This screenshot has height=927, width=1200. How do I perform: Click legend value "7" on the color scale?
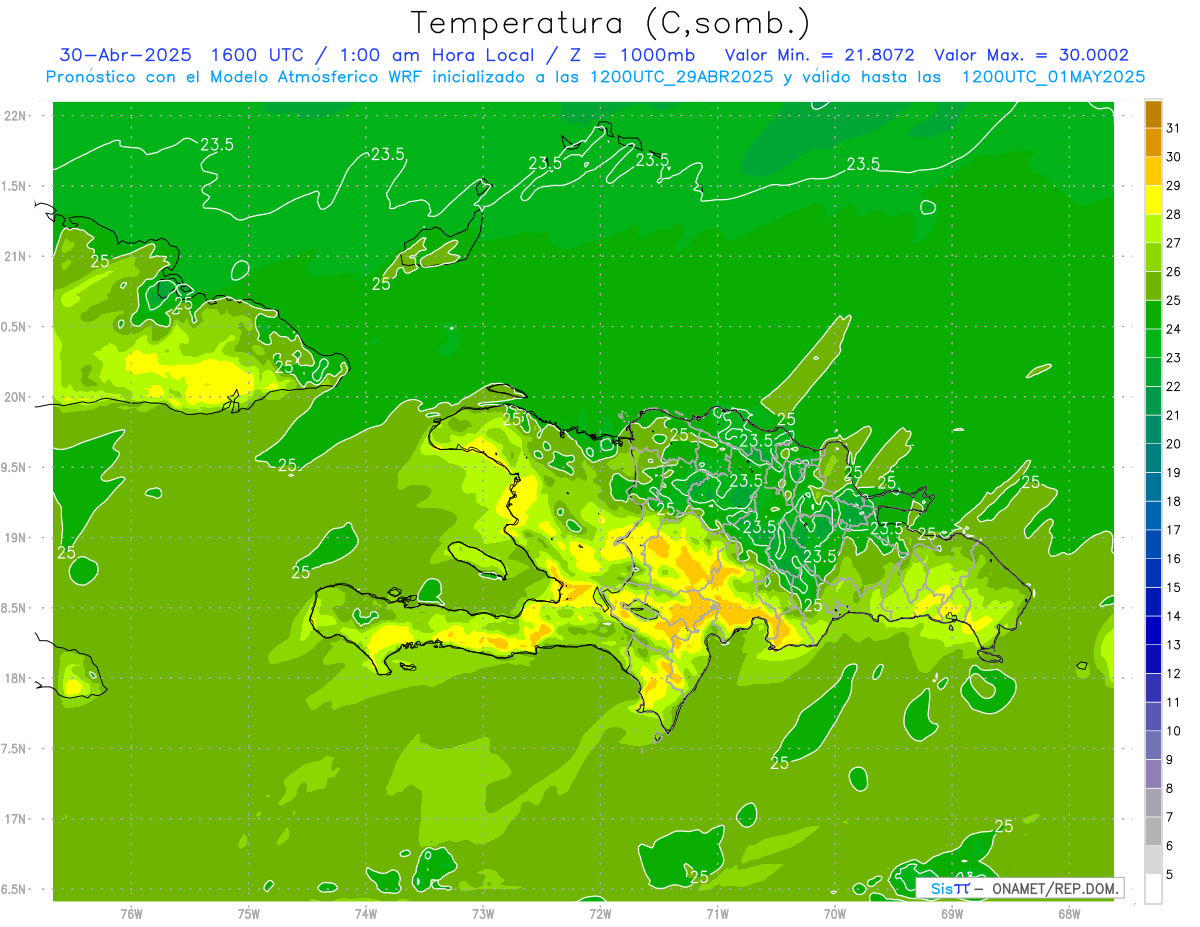(x=1170, y=818)
